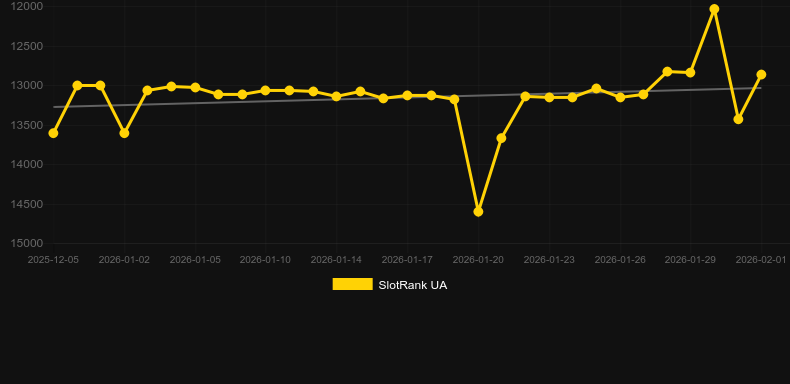
Task: Click the 15000 y-axis label
Action: [27, 243]
